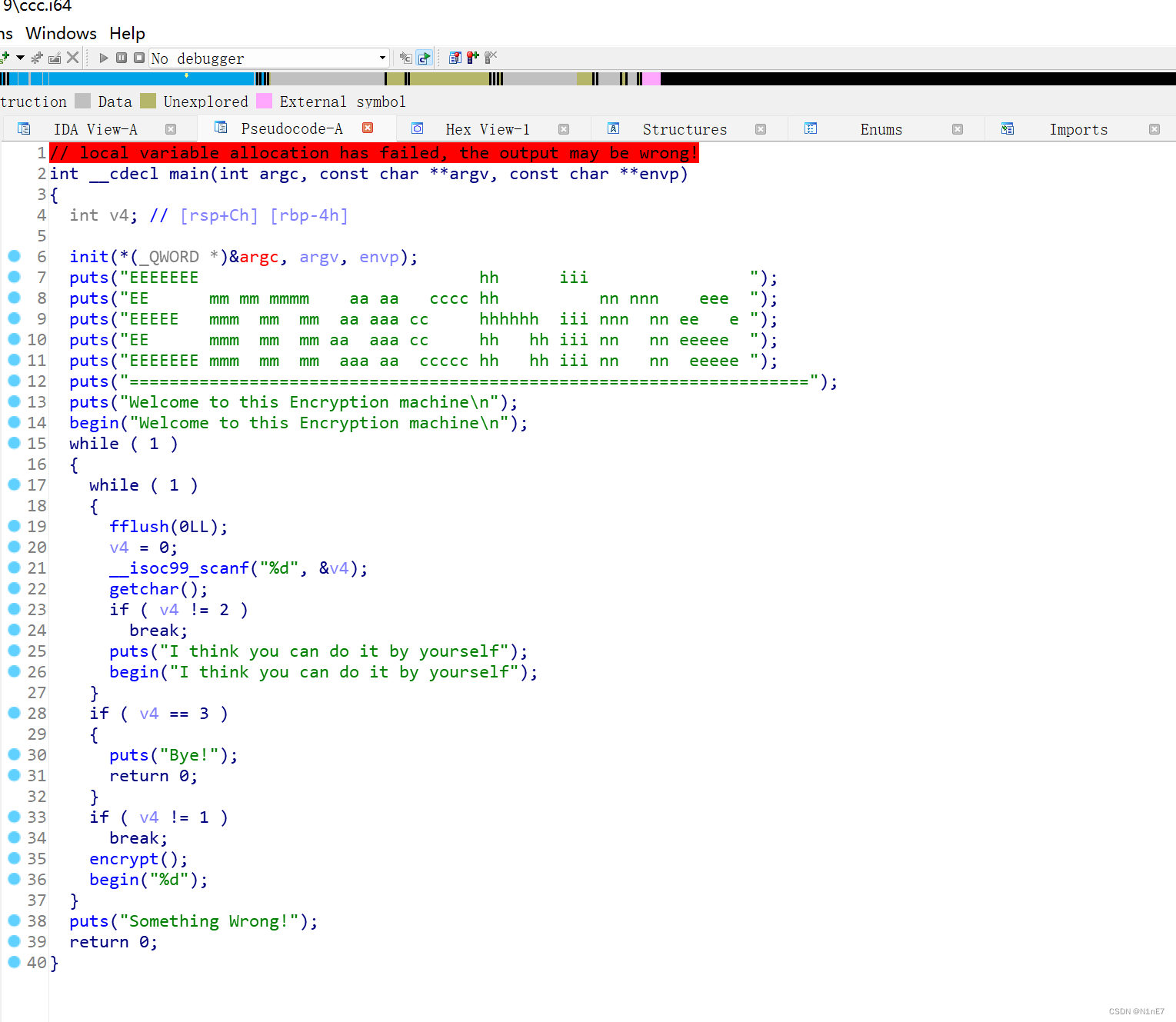Terminate the debugged process with stop button
This screenshot has height=1022, width=1176.
(x=139, y=58)
